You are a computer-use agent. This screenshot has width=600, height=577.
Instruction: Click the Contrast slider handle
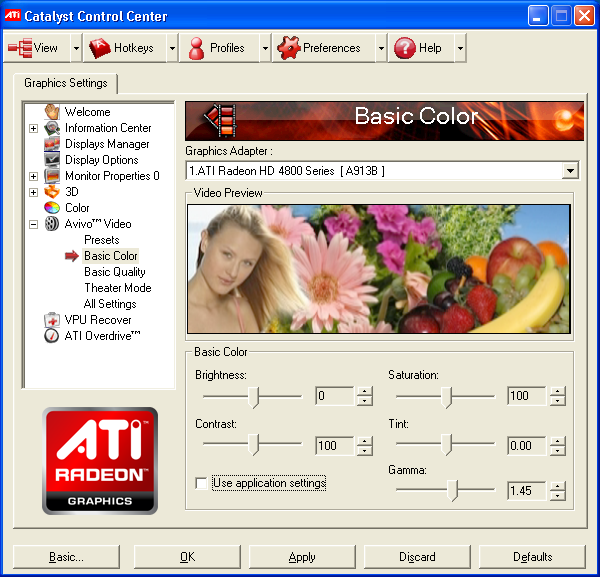pos(253,444)
